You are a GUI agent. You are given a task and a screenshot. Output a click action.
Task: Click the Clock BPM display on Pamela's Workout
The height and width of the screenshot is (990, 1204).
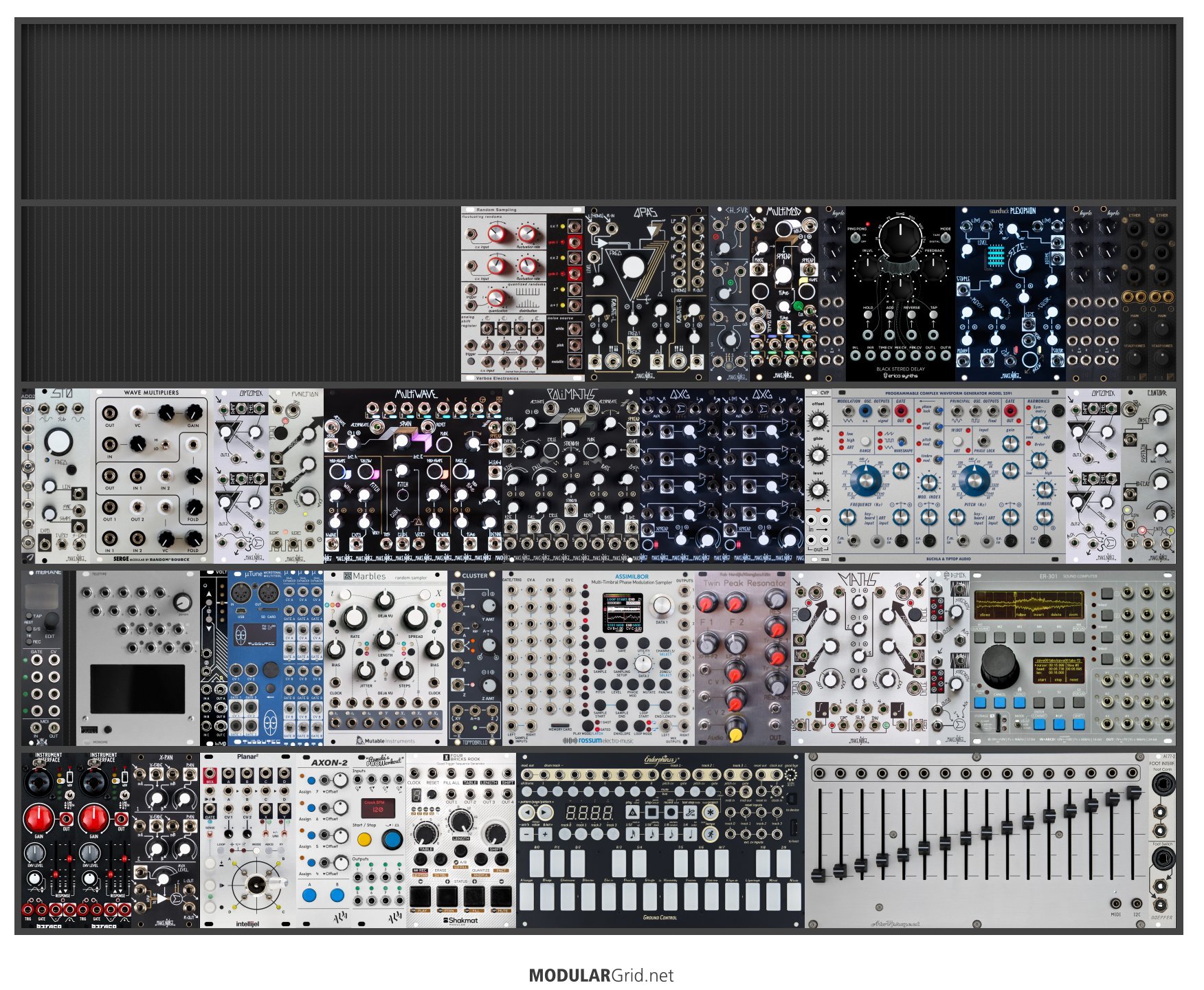378,808
